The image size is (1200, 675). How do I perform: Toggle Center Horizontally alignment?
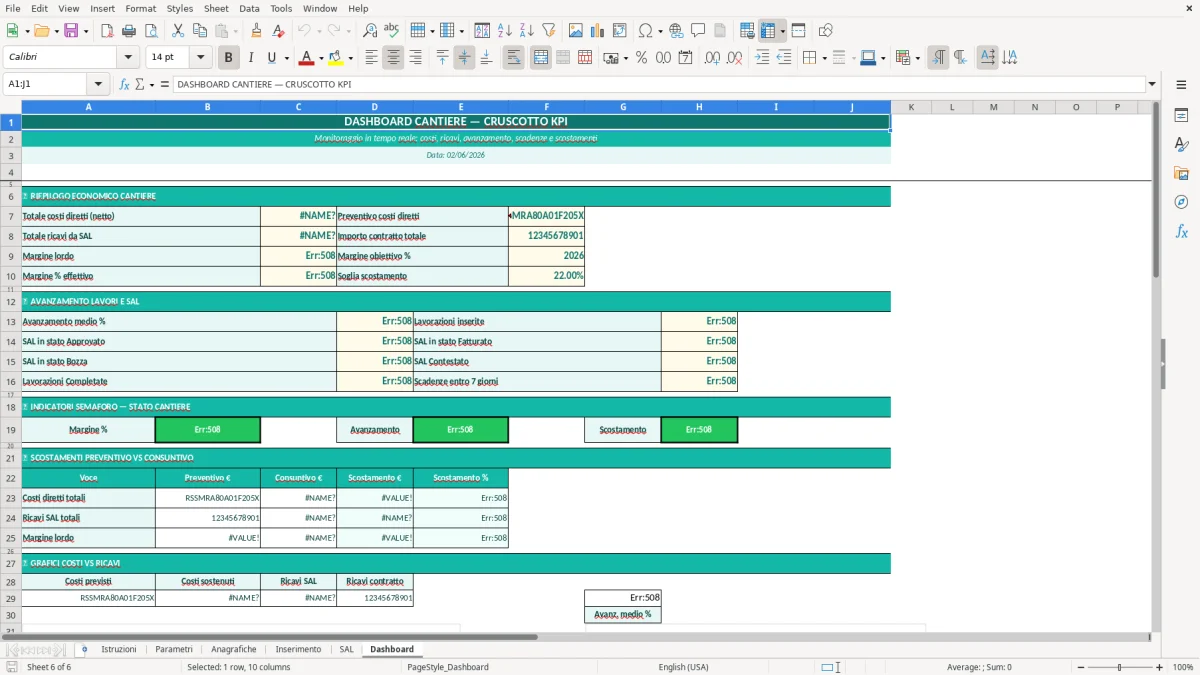[393, 58]
